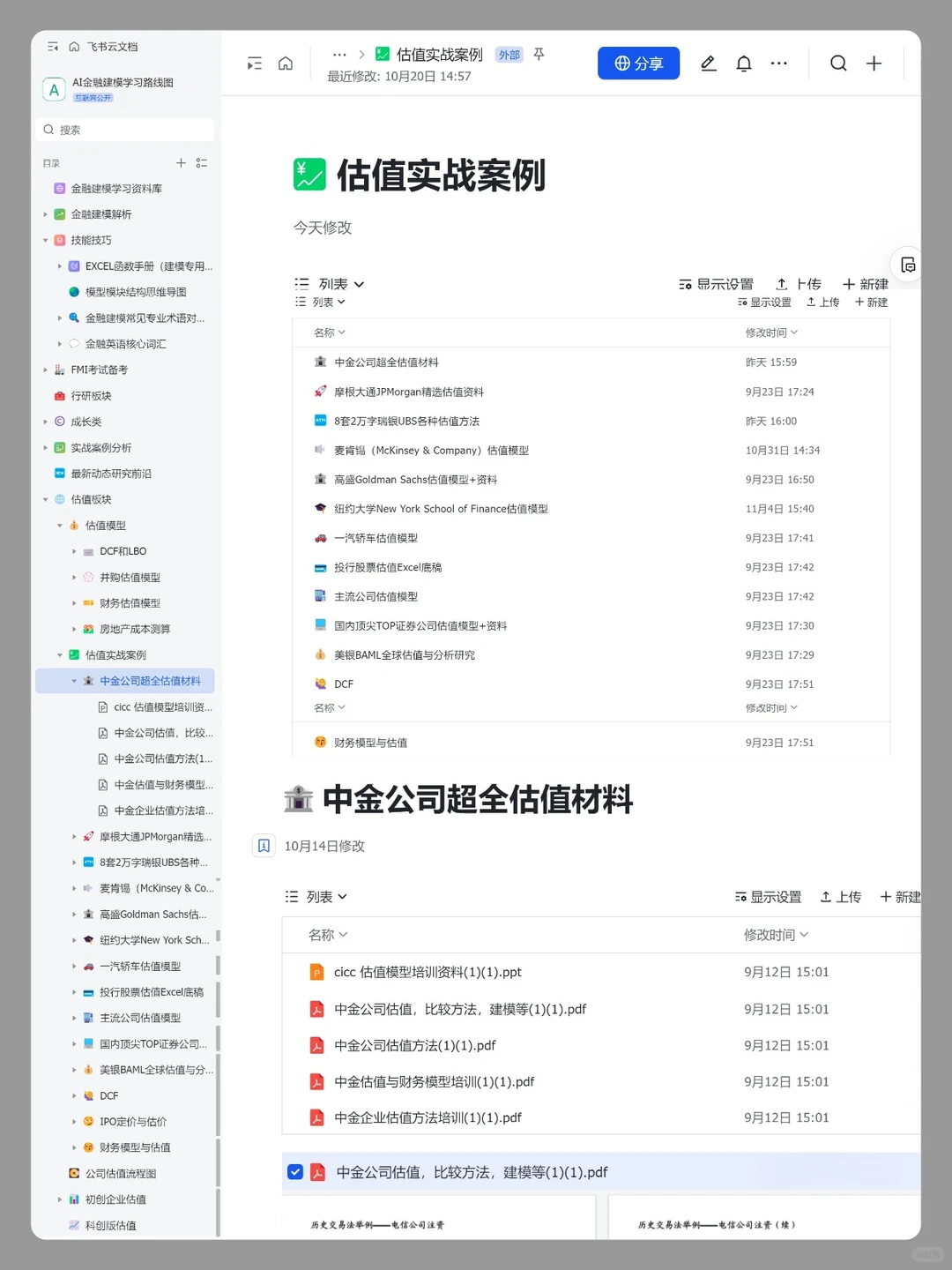This screenshot has width=952, height=1270.
Task: Click the 外部 tag next to title
Action: tap(509, 55)
